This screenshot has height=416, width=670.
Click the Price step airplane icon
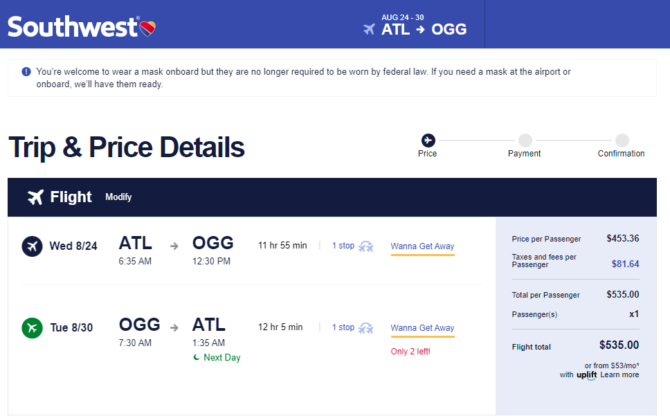tap(428, 140)
